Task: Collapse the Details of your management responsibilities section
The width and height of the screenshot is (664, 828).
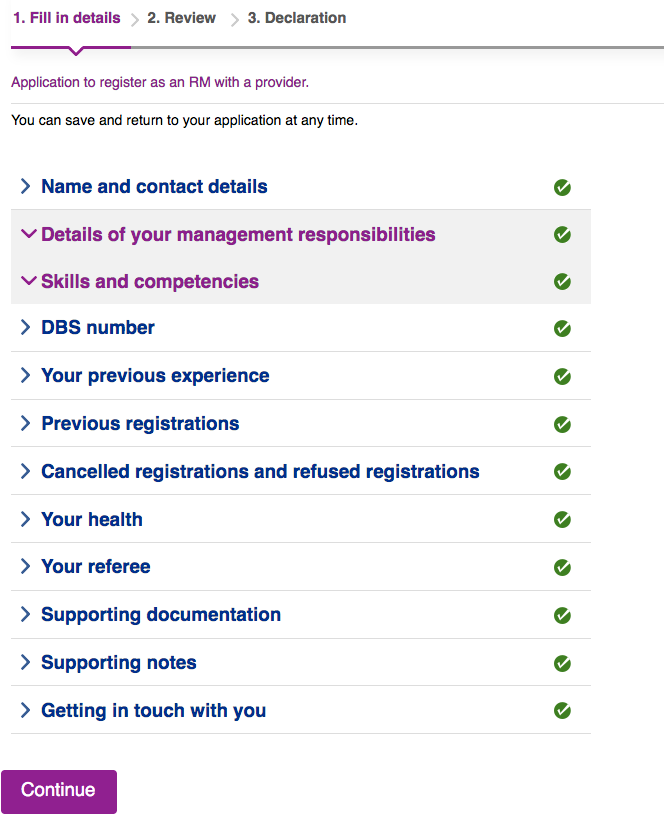Action: click(237, 234)
